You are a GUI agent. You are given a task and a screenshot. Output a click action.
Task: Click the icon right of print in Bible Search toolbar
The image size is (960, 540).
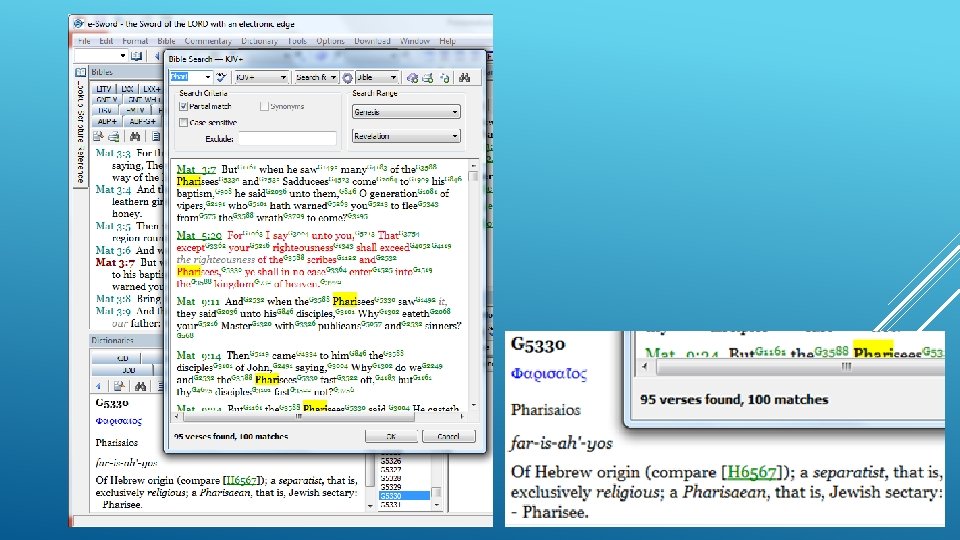click(x=445, y=78)
